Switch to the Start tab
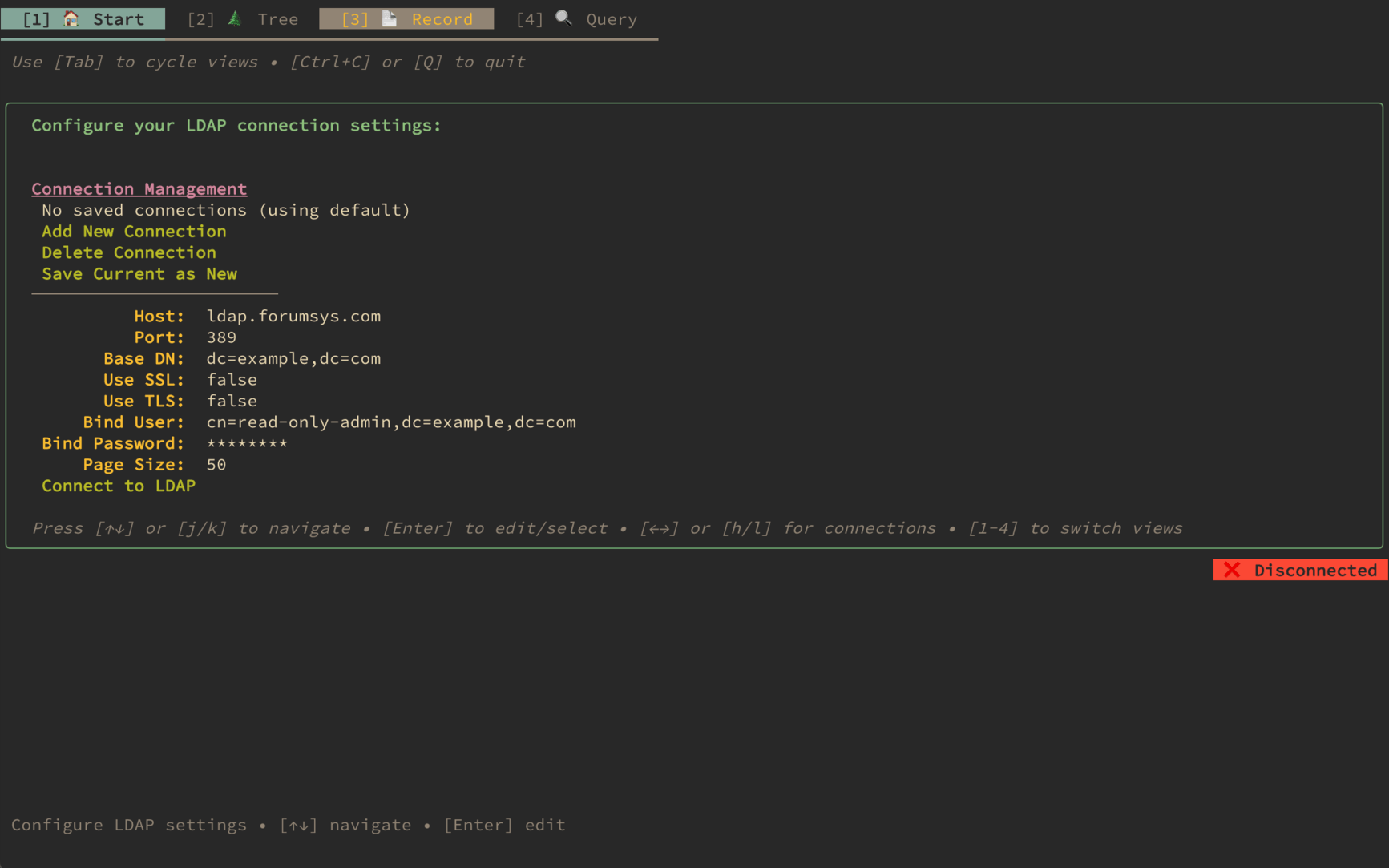Viewport: 1389px width, 868px height. coord(83,18)
